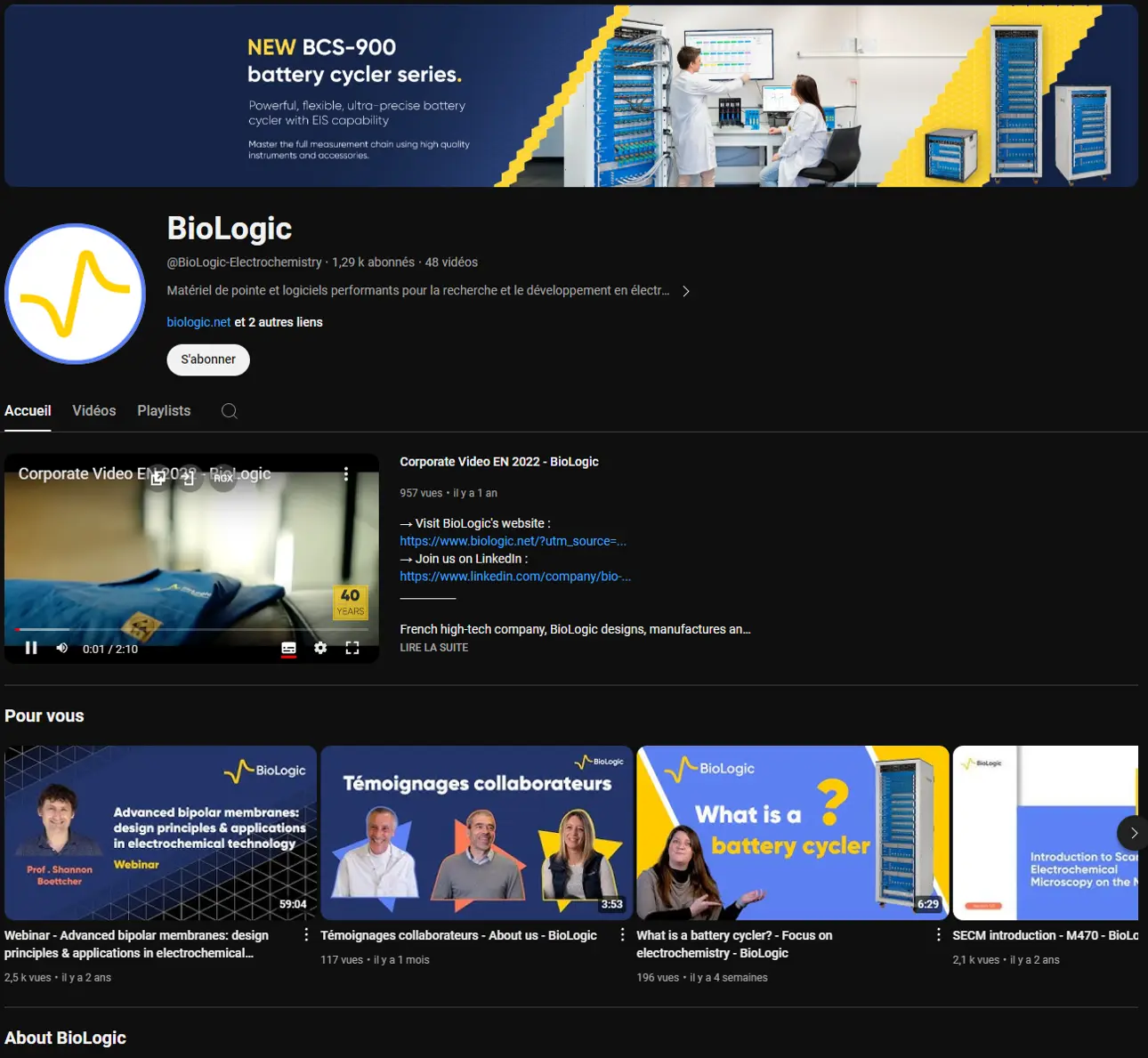Open options menu for bipolar membranes webinar
Screen dimensions: 1148x1058
(x=306, y=935)
